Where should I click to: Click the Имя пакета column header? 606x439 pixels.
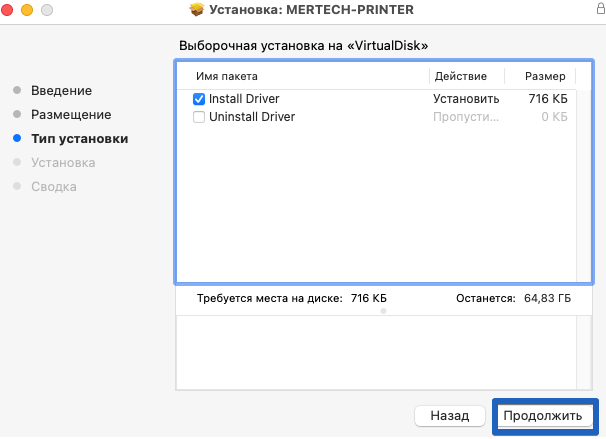pos(227,76)
